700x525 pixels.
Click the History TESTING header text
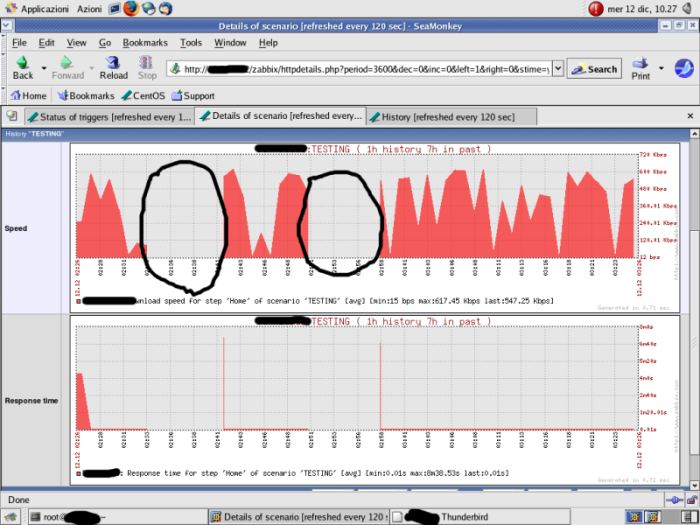(x=34, y=133)
